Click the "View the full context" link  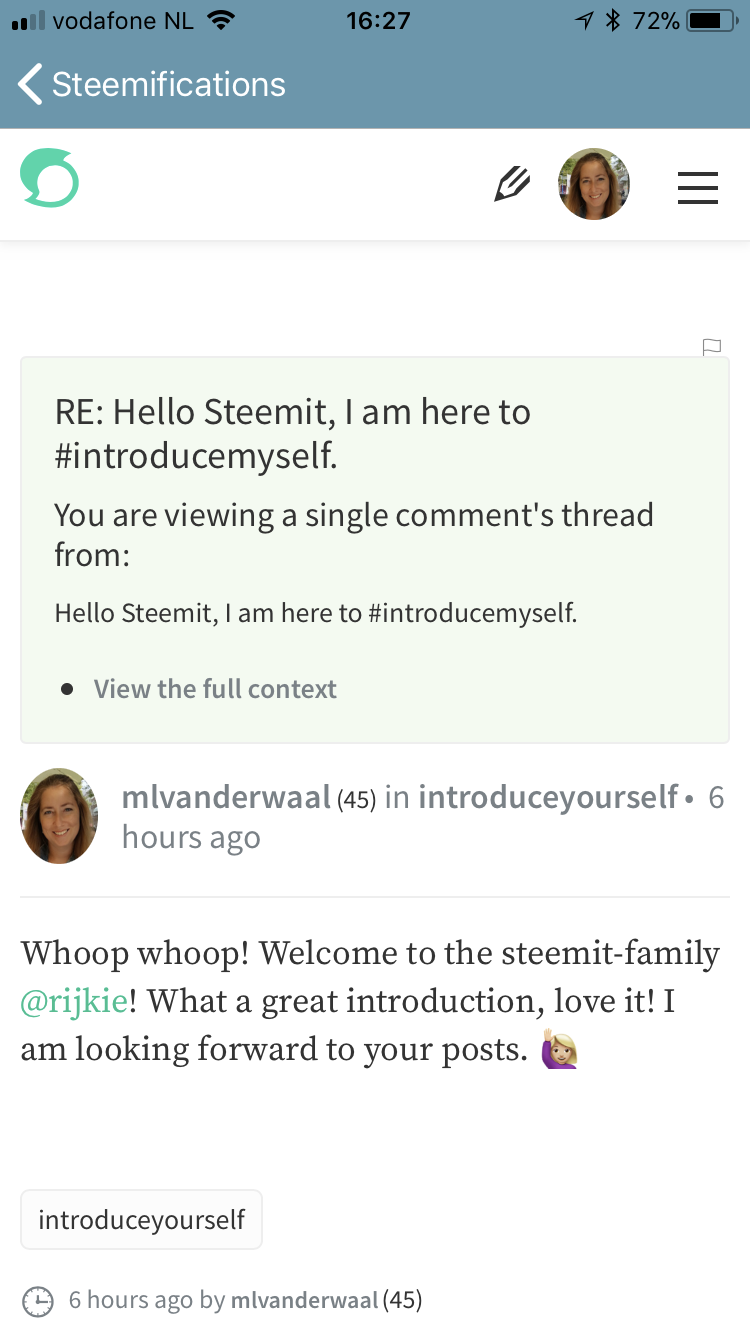click(215, 689)
